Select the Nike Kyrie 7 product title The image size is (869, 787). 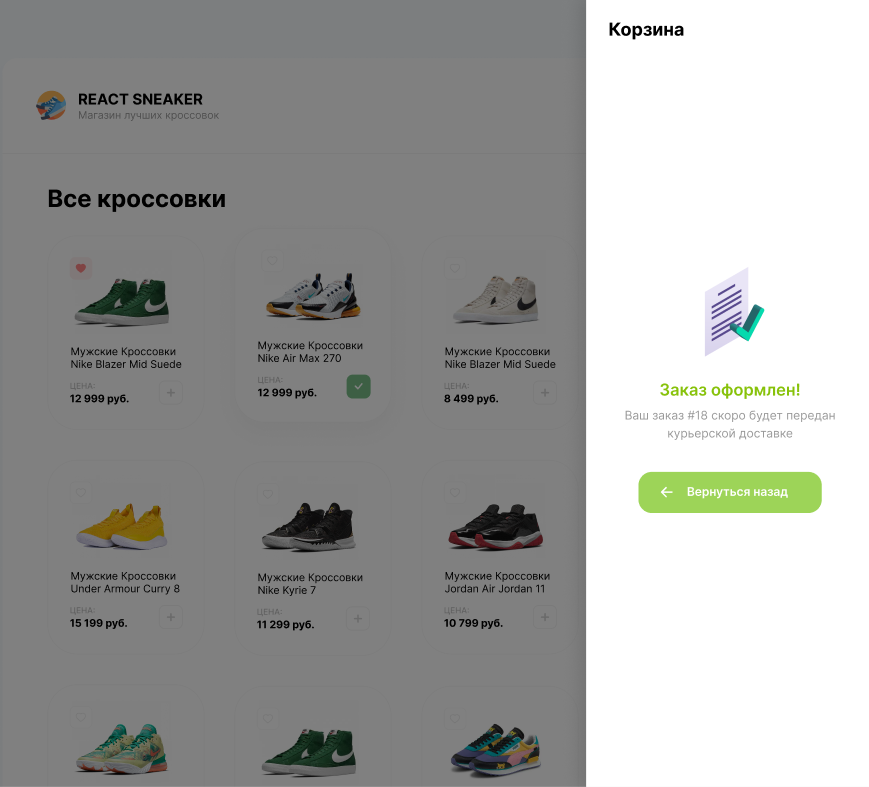coord(310,584)
